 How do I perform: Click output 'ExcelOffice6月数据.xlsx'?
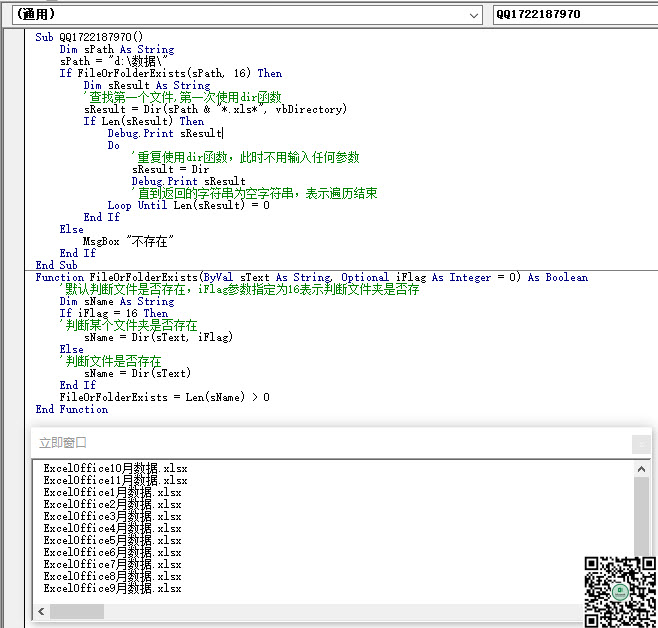pos(112,552)
